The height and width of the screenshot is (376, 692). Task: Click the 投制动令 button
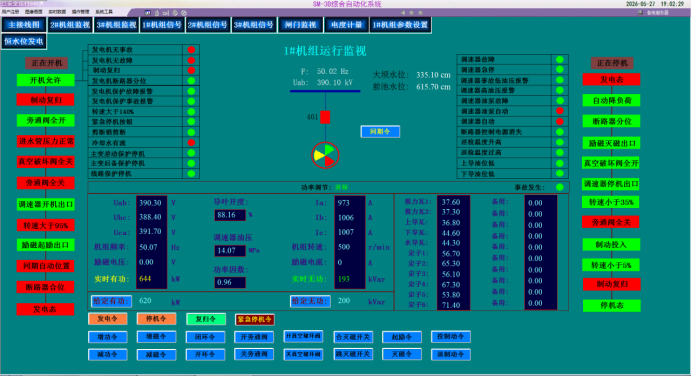pos(451,337)
